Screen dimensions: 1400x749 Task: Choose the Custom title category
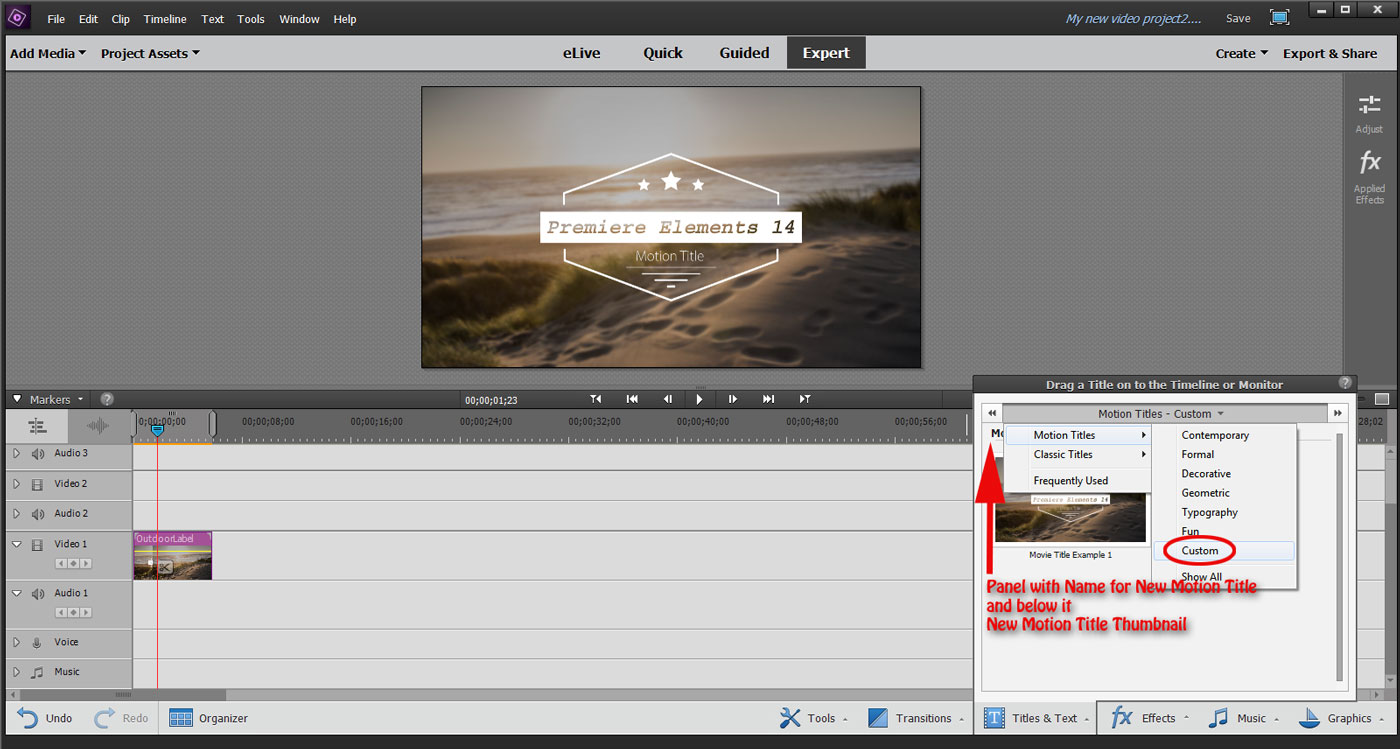pos(1224,551)
